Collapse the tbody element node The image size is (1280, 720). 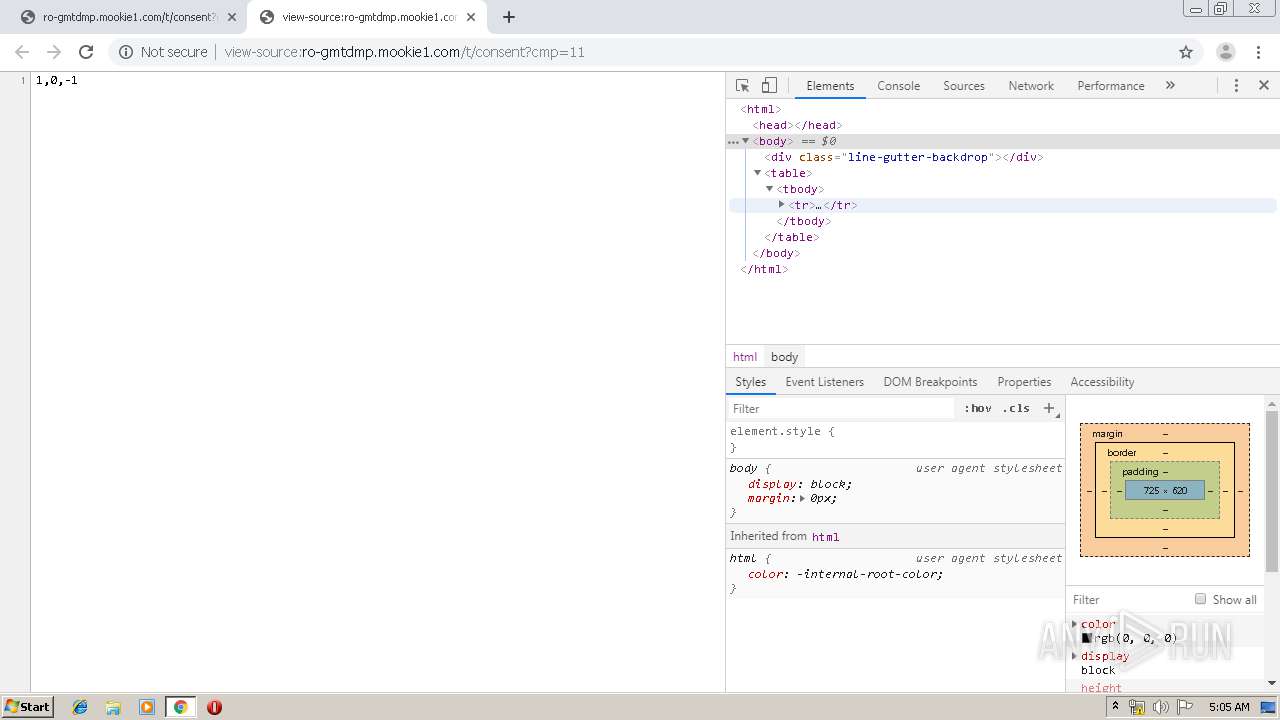770,189
